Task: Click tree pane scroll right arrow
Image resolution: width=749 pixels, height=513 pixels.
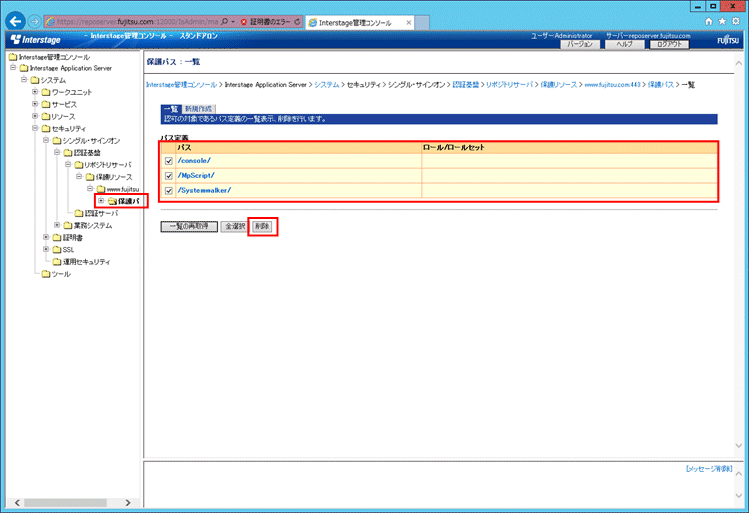Action: (128, 502)
